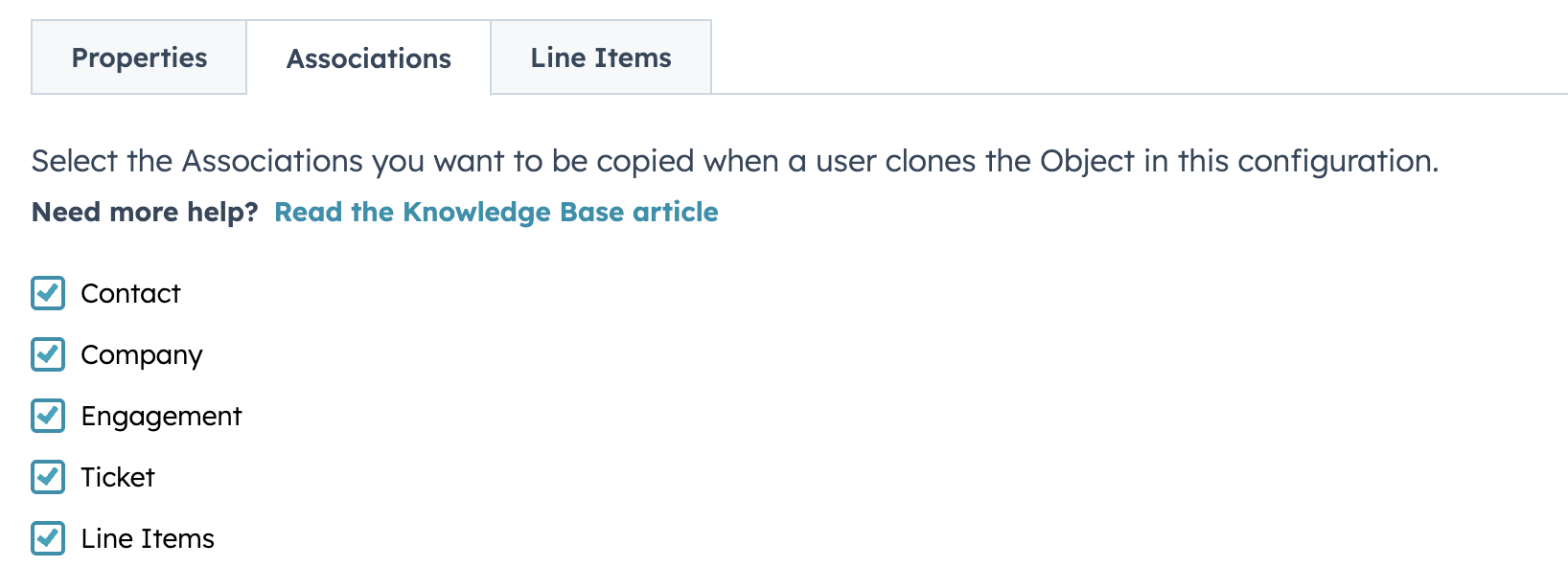
Task: Click the Engagement label text
Action: (161, 417)
